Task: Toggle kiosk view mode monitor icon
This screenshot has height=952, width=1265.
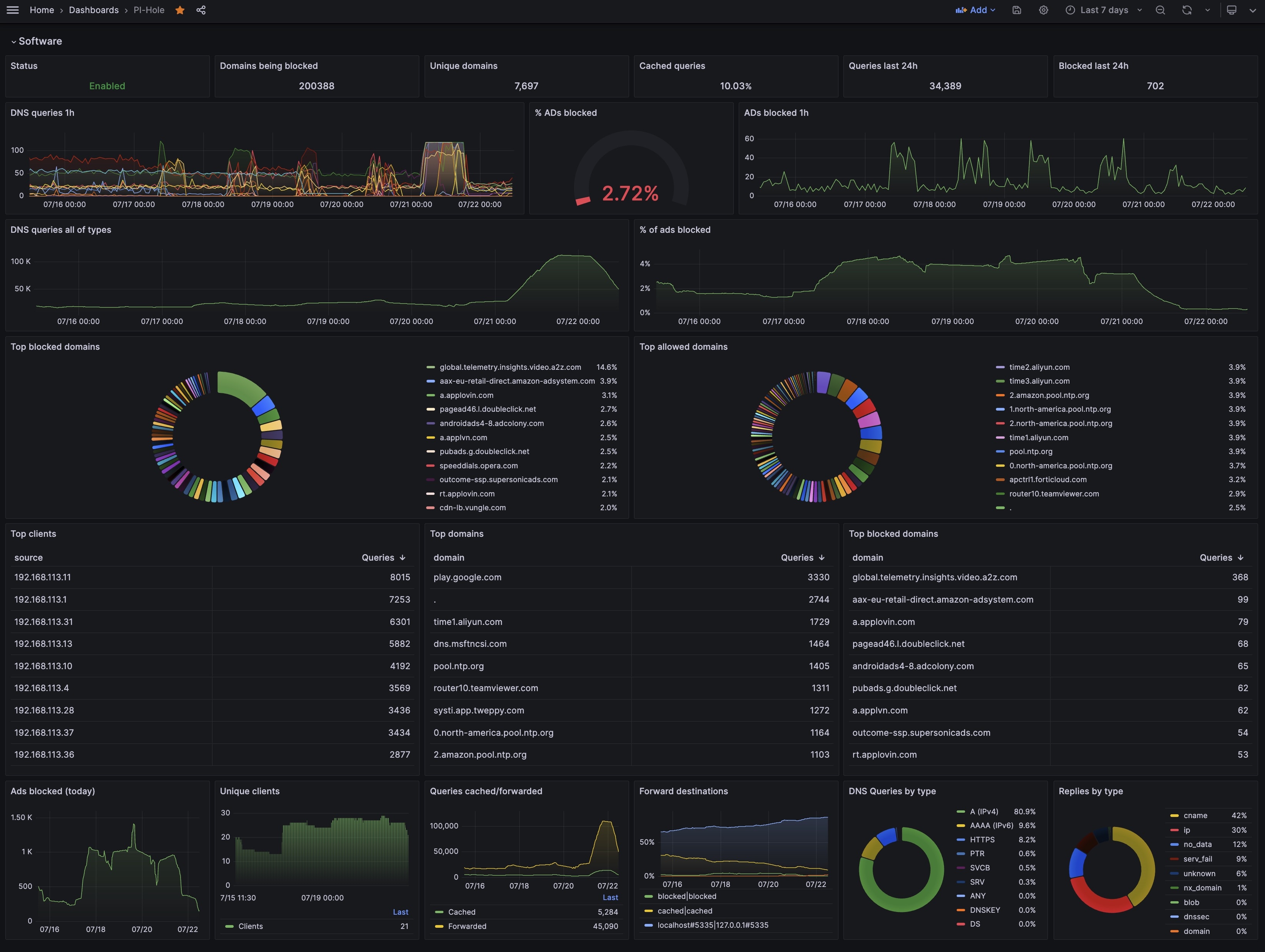Action: click(1232, 10)
